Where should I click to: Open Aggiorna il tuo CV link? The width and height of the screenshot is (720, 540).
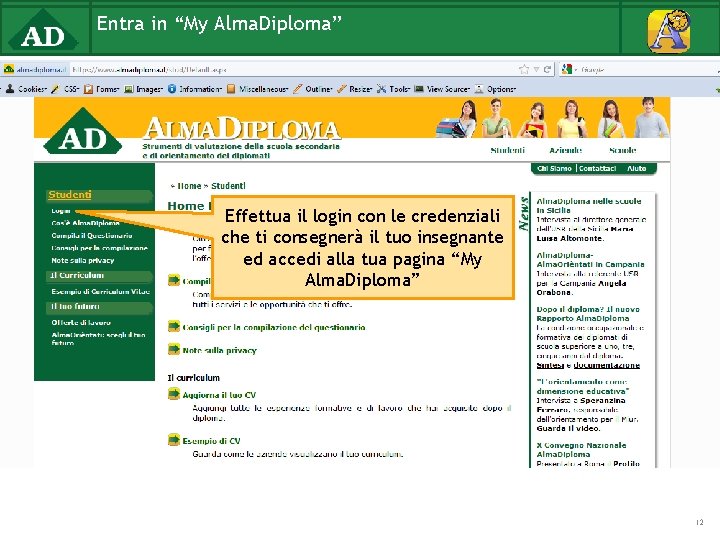click(x=219, y=395)
